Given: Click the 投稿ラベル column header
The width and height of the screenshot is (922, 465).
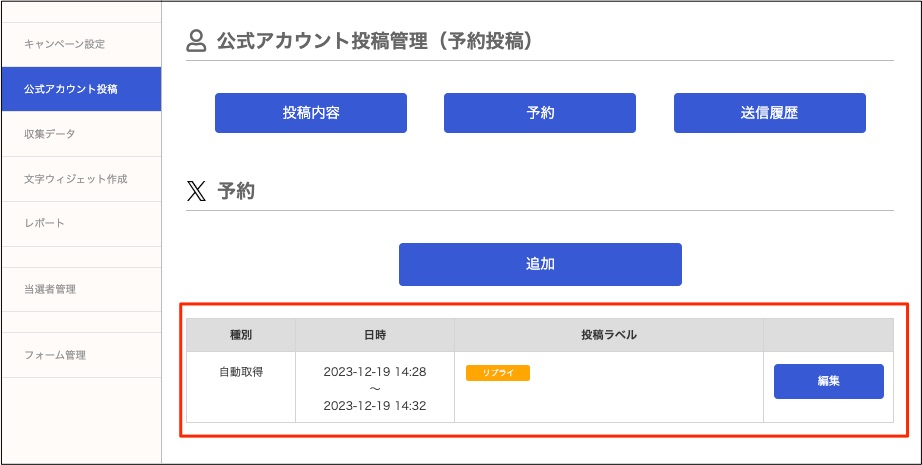Looking at the screenshot, I should (x=608, y=335).
